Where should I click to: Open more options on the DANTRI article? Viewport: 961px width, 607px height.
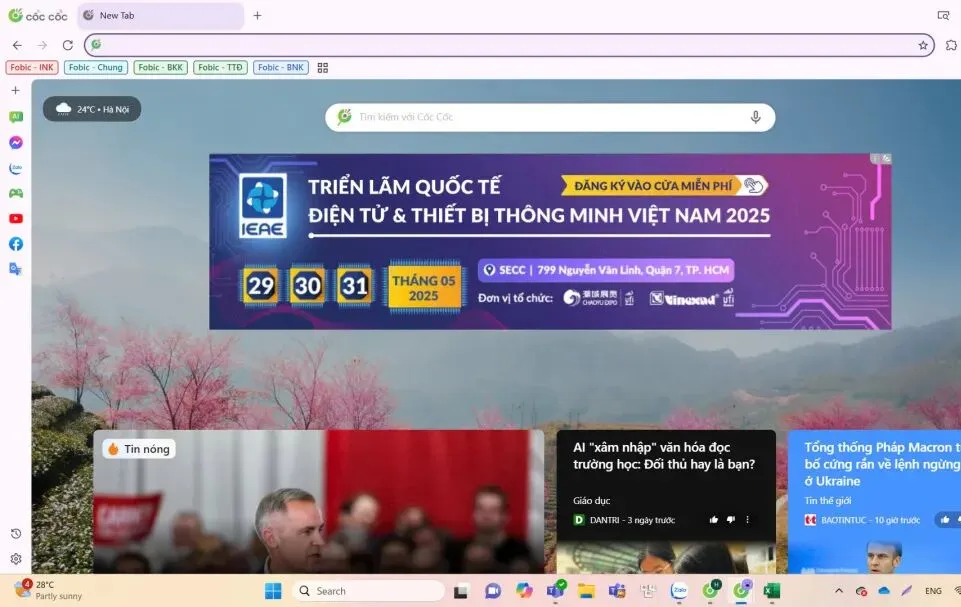point(747,520)
